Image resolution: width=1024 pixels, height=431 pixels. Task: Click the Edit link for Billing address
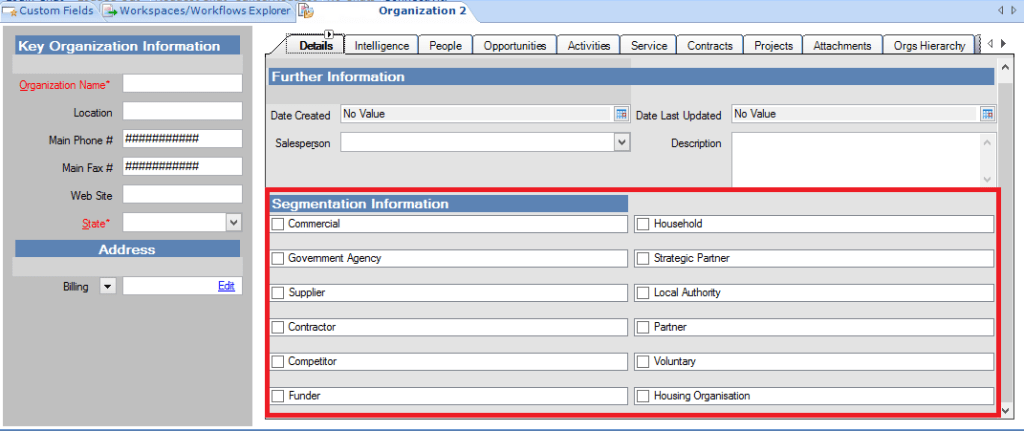pyautogui.click(x=226, y=286)
